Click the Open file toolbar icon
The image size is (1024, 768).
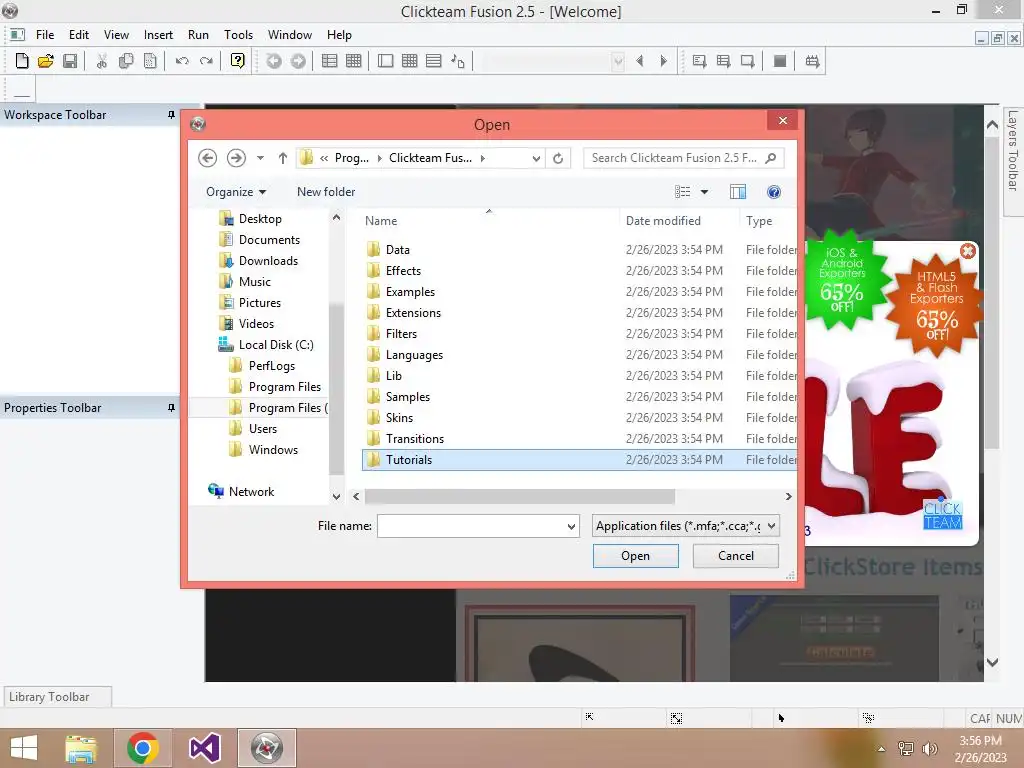click(x=46, y=61)
